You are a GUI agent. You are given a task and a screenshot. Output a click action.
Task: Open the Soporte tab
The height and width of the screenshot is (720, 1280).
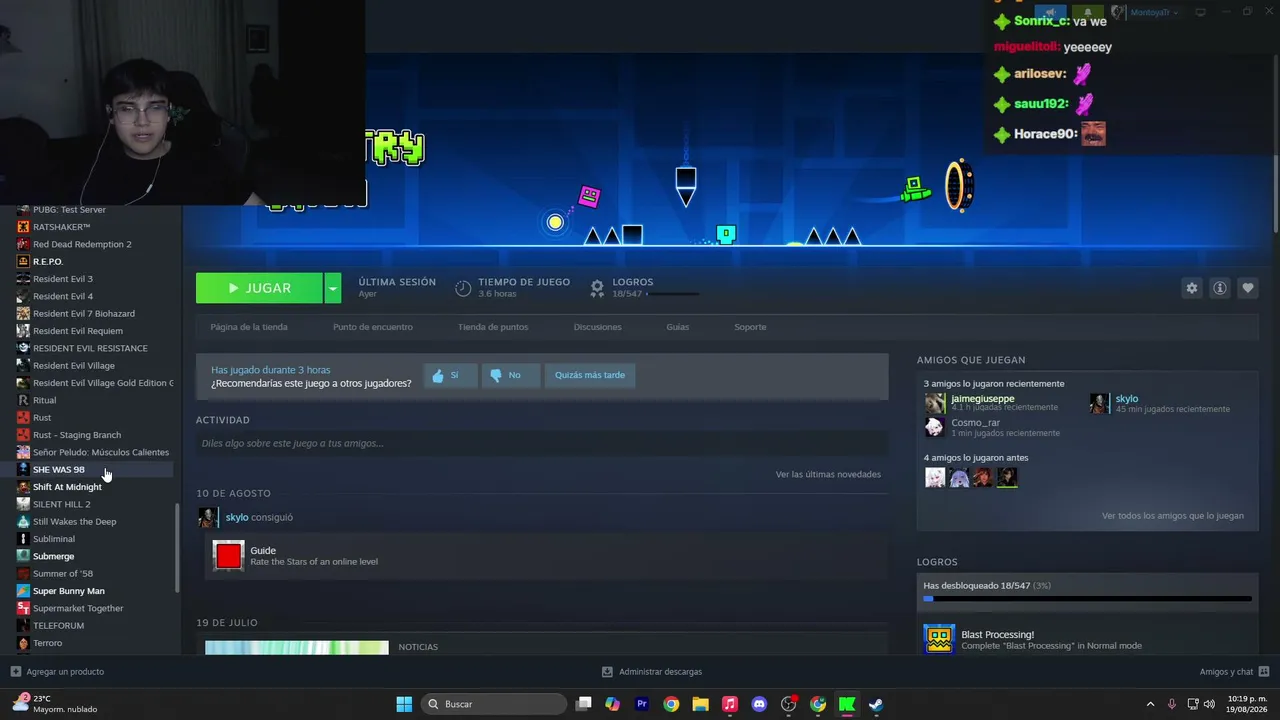pos(750,327)
